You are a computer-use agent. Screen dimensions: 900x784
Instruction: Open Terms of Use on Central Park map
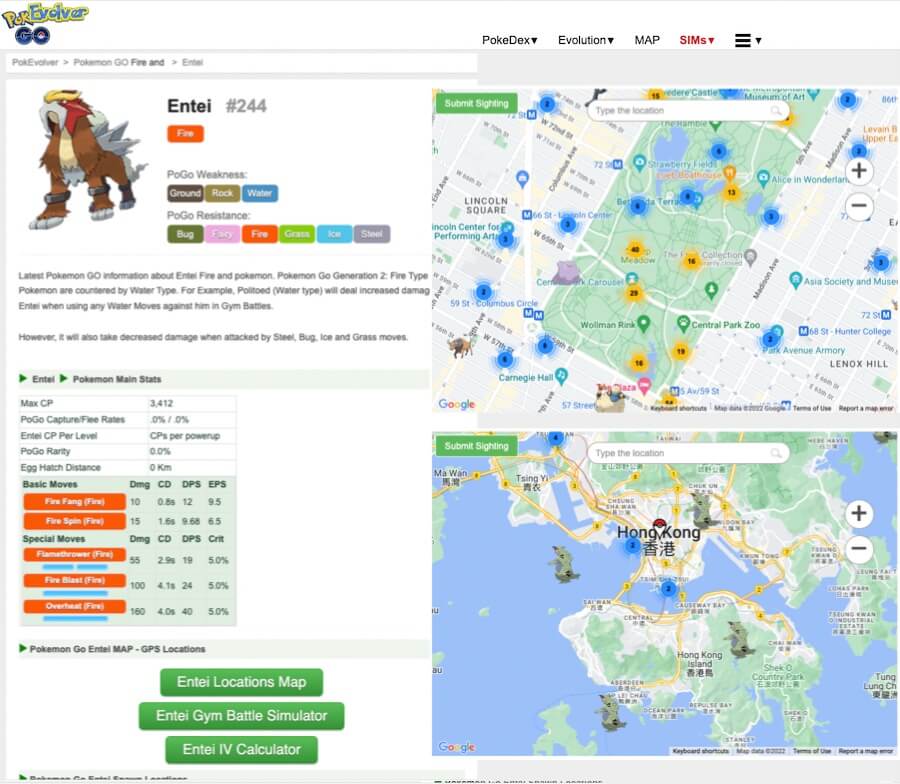coord(812,408)
